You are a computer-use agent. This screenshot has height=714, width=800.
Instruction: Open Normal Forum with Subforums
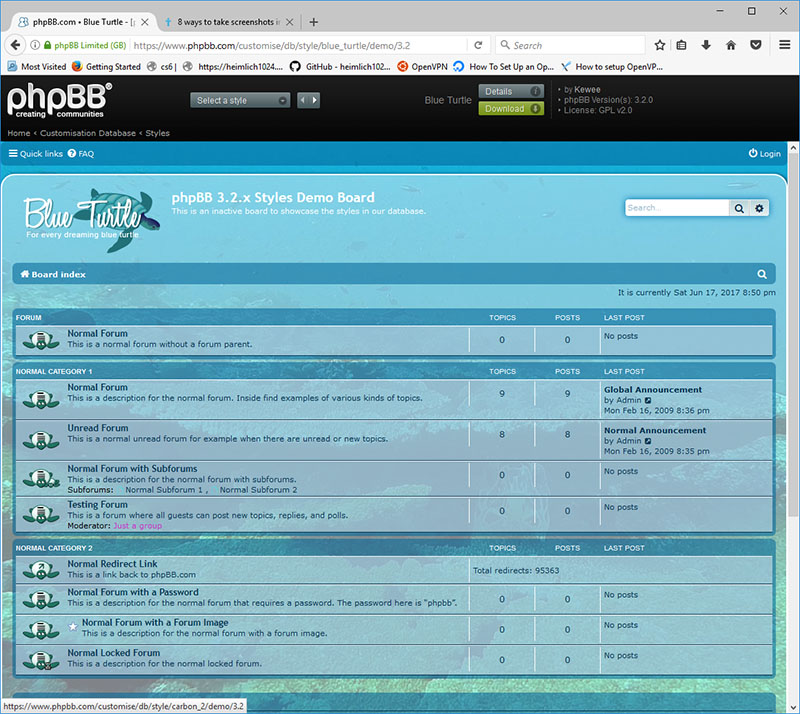[x=132, y=469]
